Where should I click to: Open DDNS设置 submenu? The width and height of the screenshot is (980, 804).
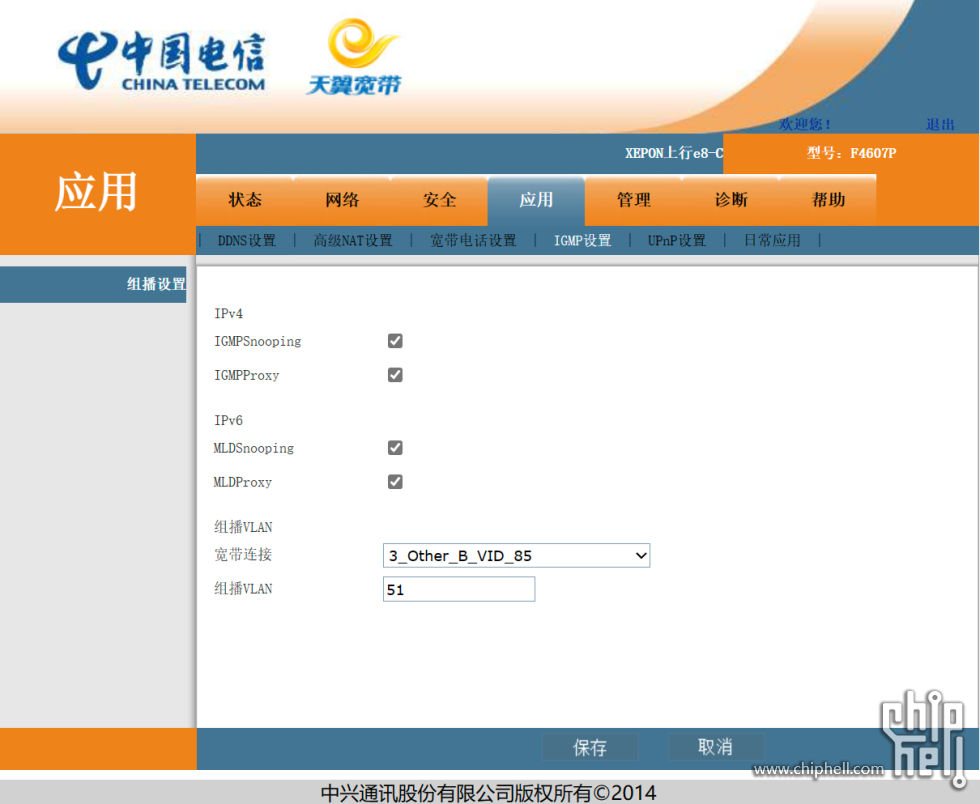click(x=247, y=241)
